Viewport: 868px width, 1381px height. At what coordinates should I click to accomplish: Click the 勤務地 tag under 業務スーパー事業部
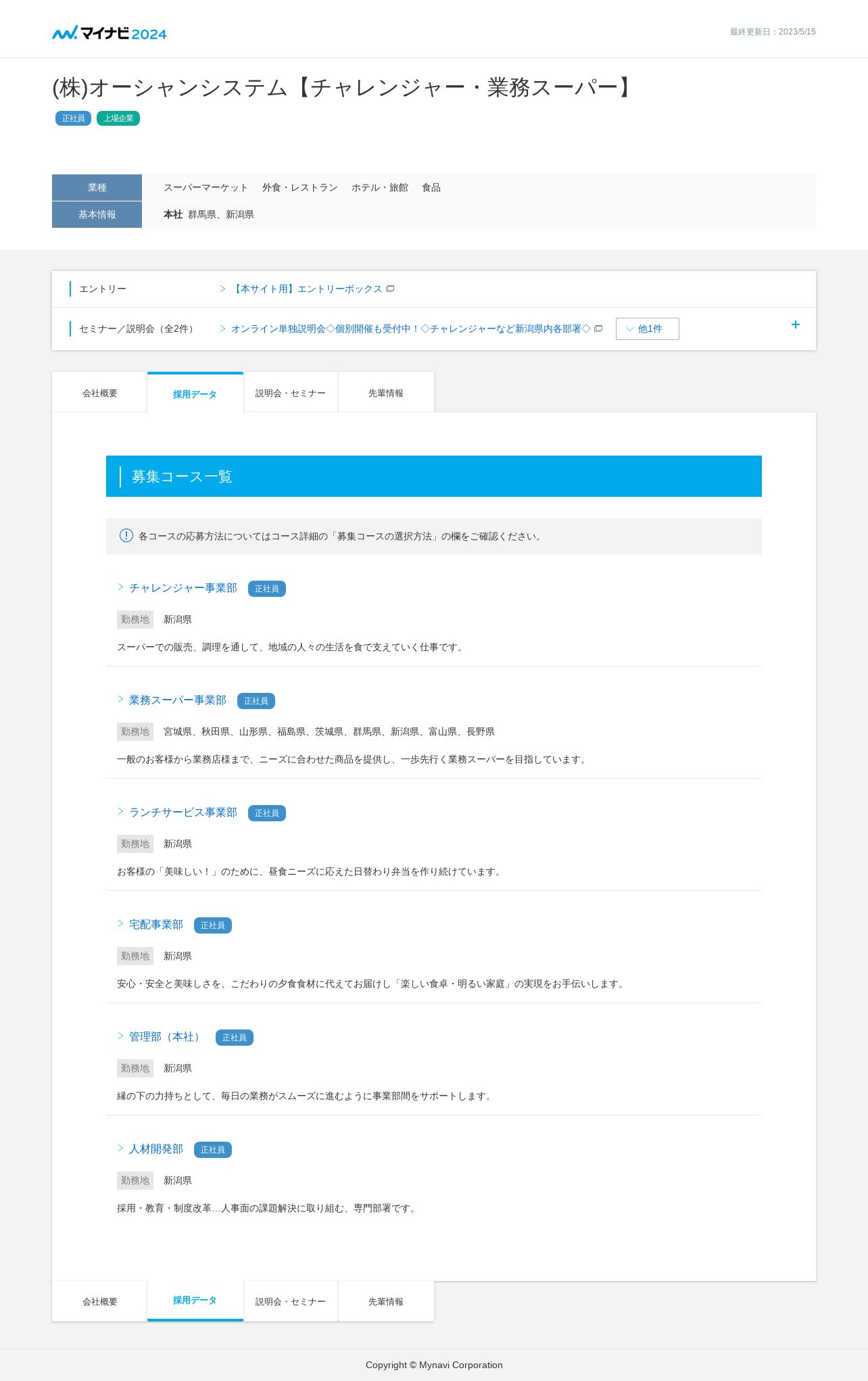(x=135, y=731)
